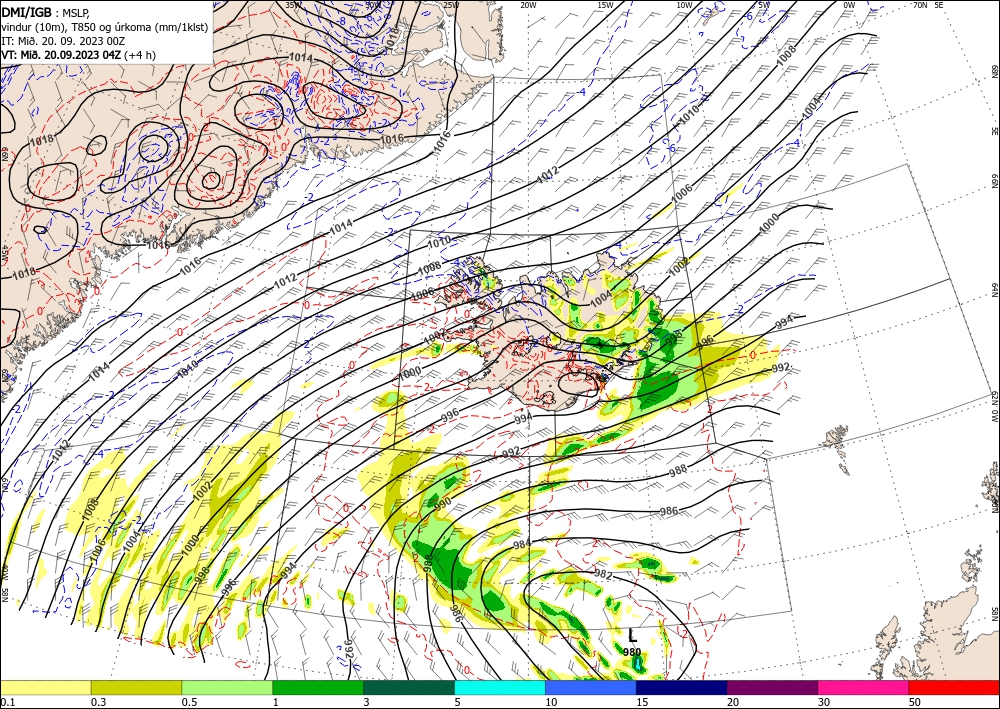Click the '0.1' legend scale value
Viewport: 1000px width, 709px height.
(x=8, y=702)
